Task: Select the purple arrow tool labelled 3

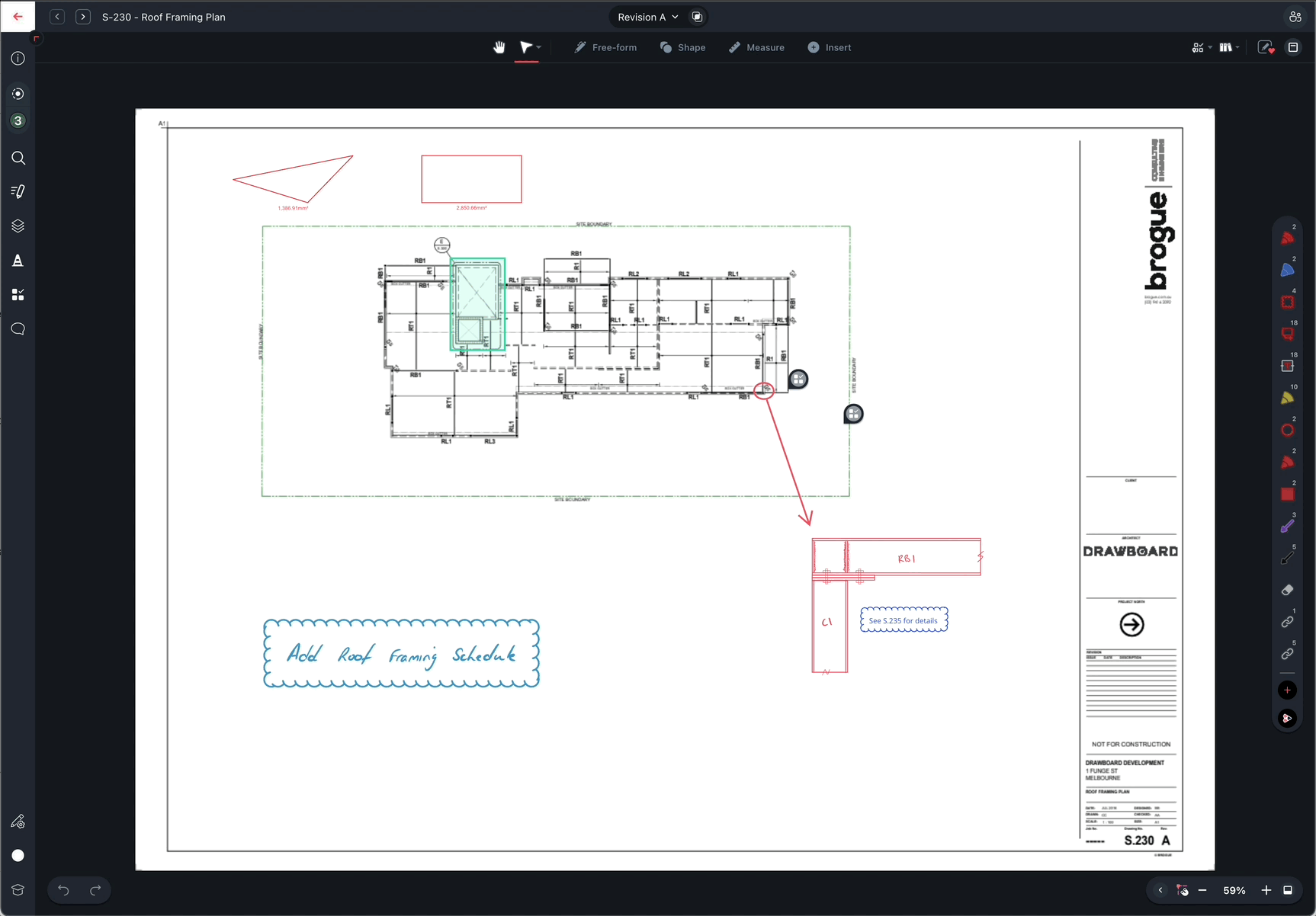Action: point(1287,526)
